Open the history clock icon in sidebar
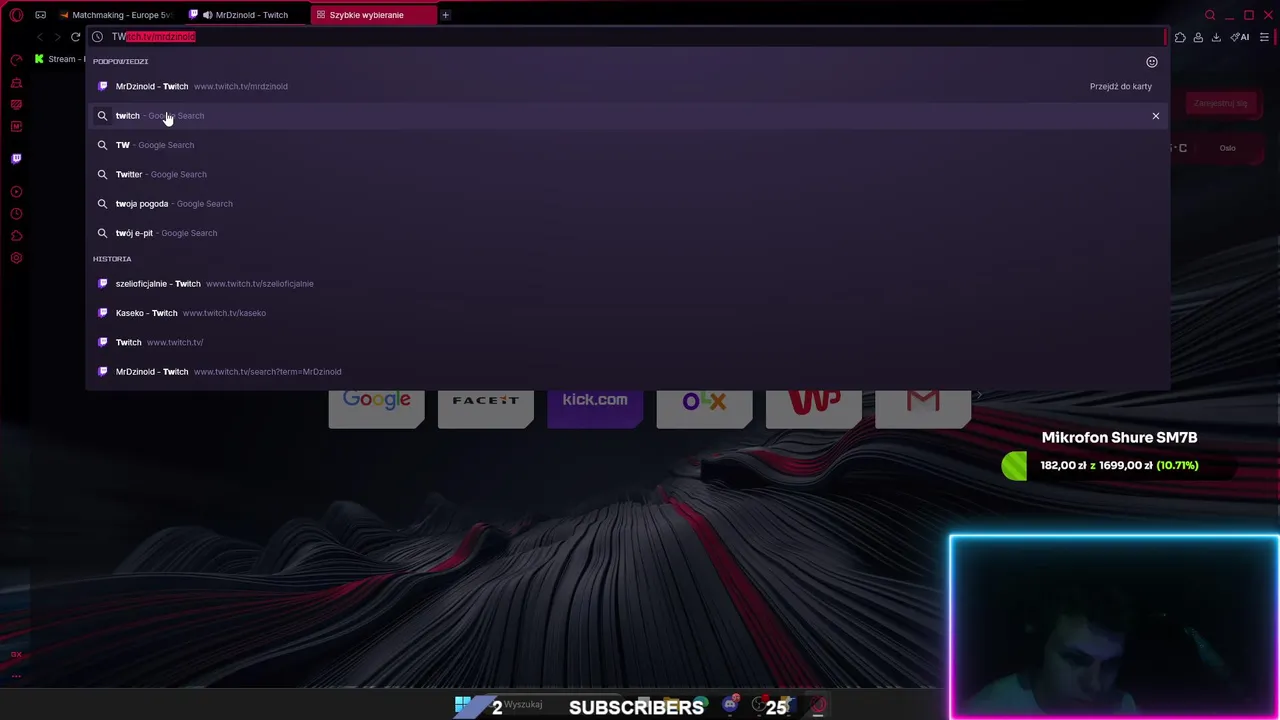This screenshot has width=1280, height=720. click(16, 214)
